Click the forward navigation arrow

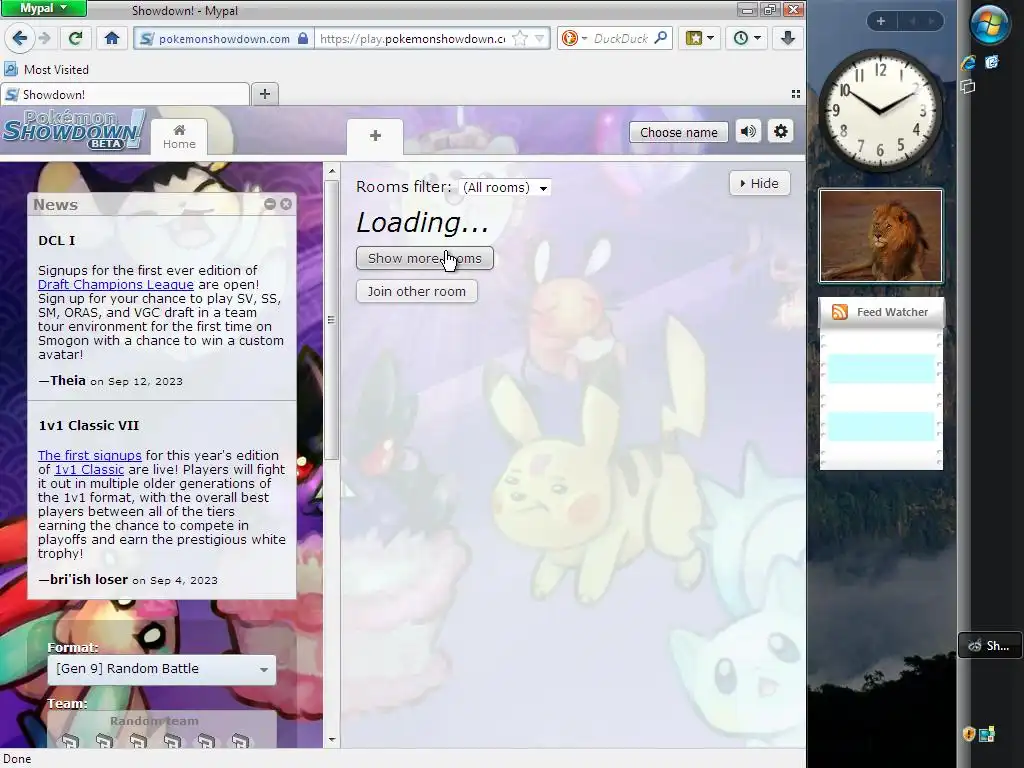45,38
